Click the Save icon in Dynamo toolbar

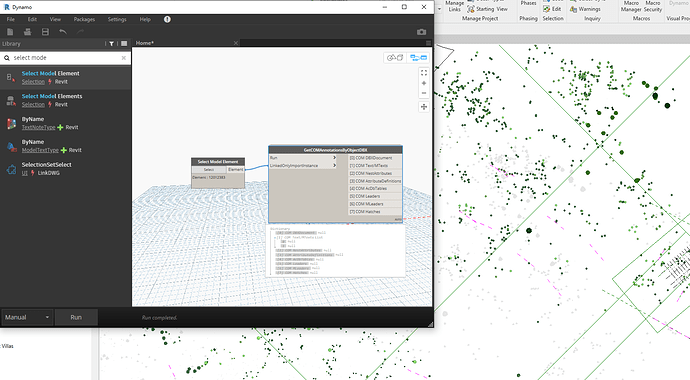(x=45, y=32)
